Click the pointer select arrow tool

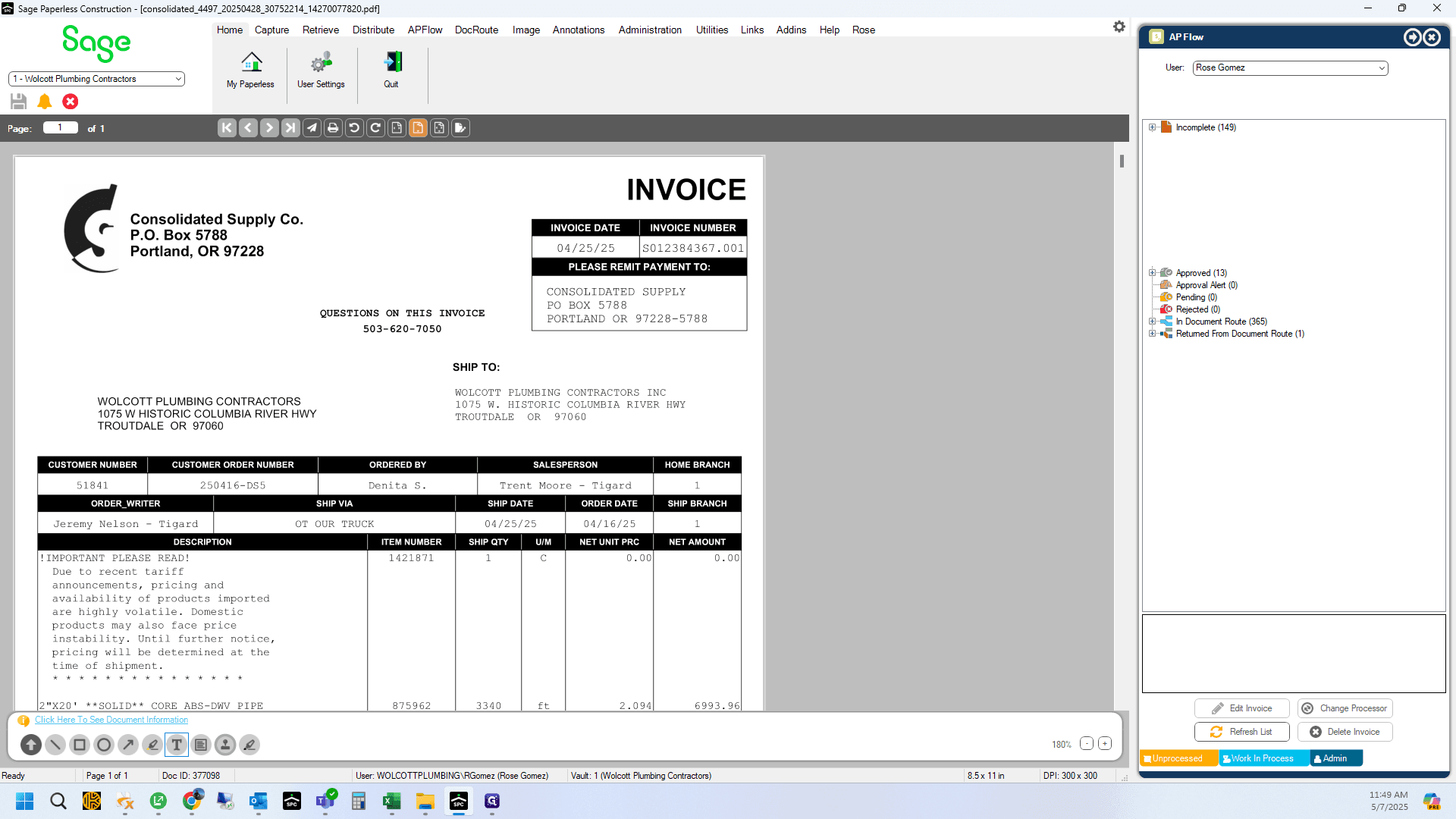tap(31, 745)
